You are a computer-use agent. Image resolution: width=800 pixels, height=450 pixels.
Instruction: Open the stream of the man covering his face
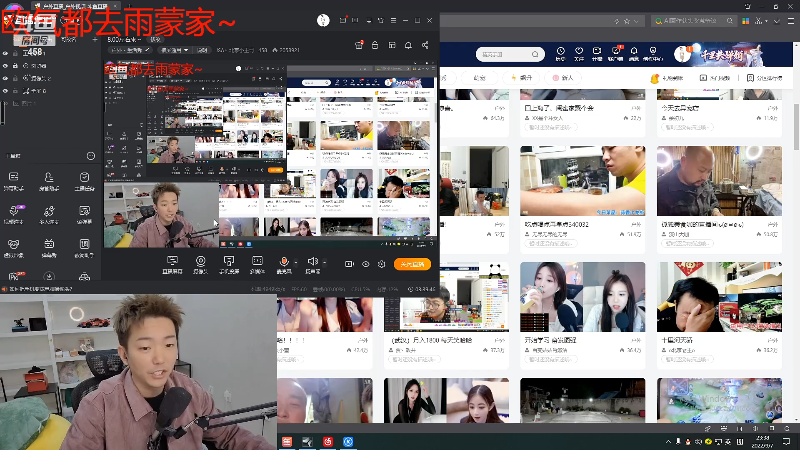click(x=719, y=297)
